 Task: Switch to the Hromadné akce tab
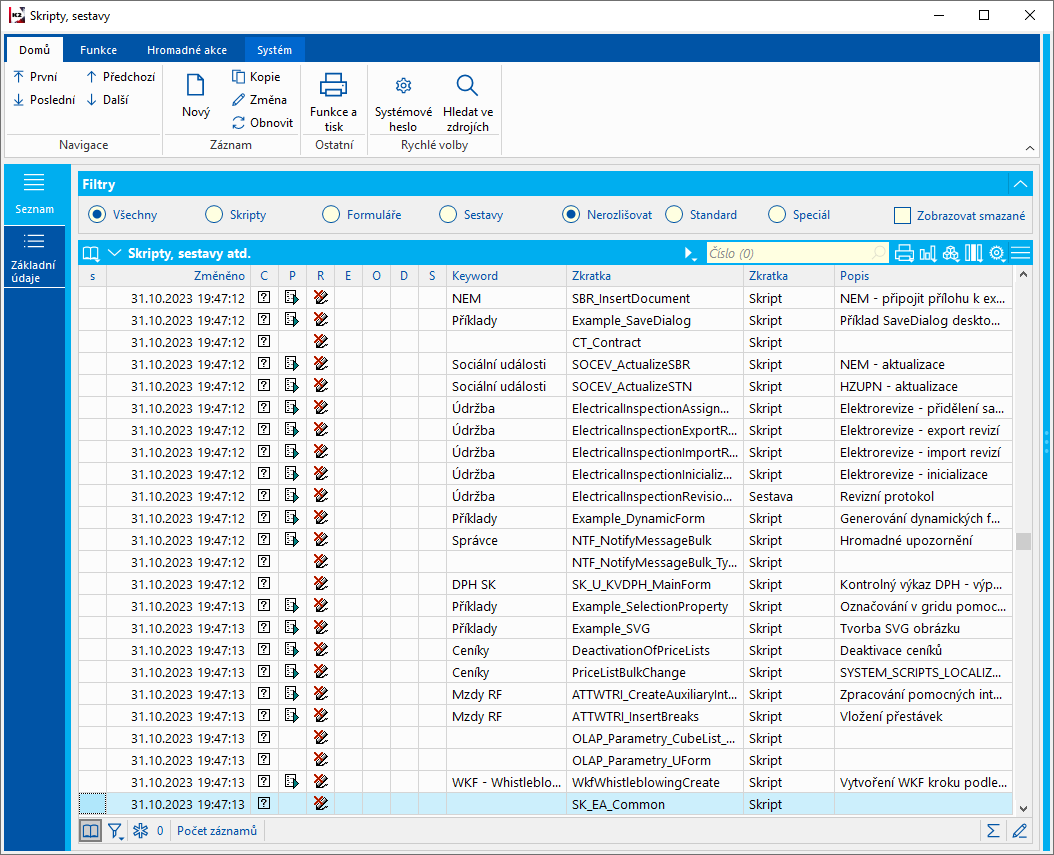(186, 50)
